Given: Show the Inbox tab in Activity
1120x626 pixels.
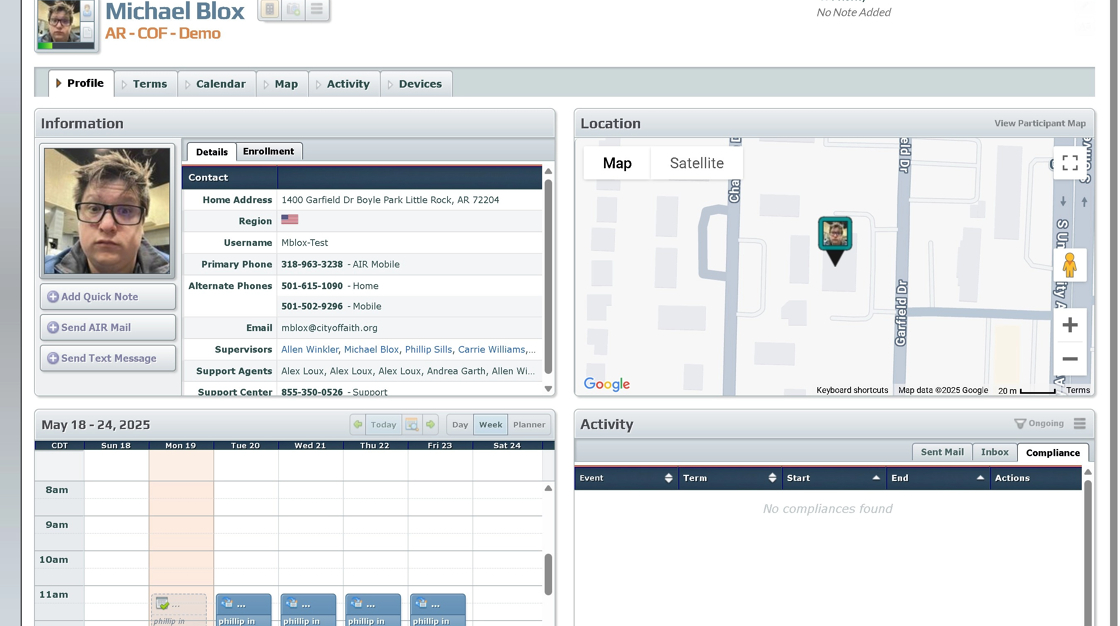Looking at the screenshot, I should 994,452.
